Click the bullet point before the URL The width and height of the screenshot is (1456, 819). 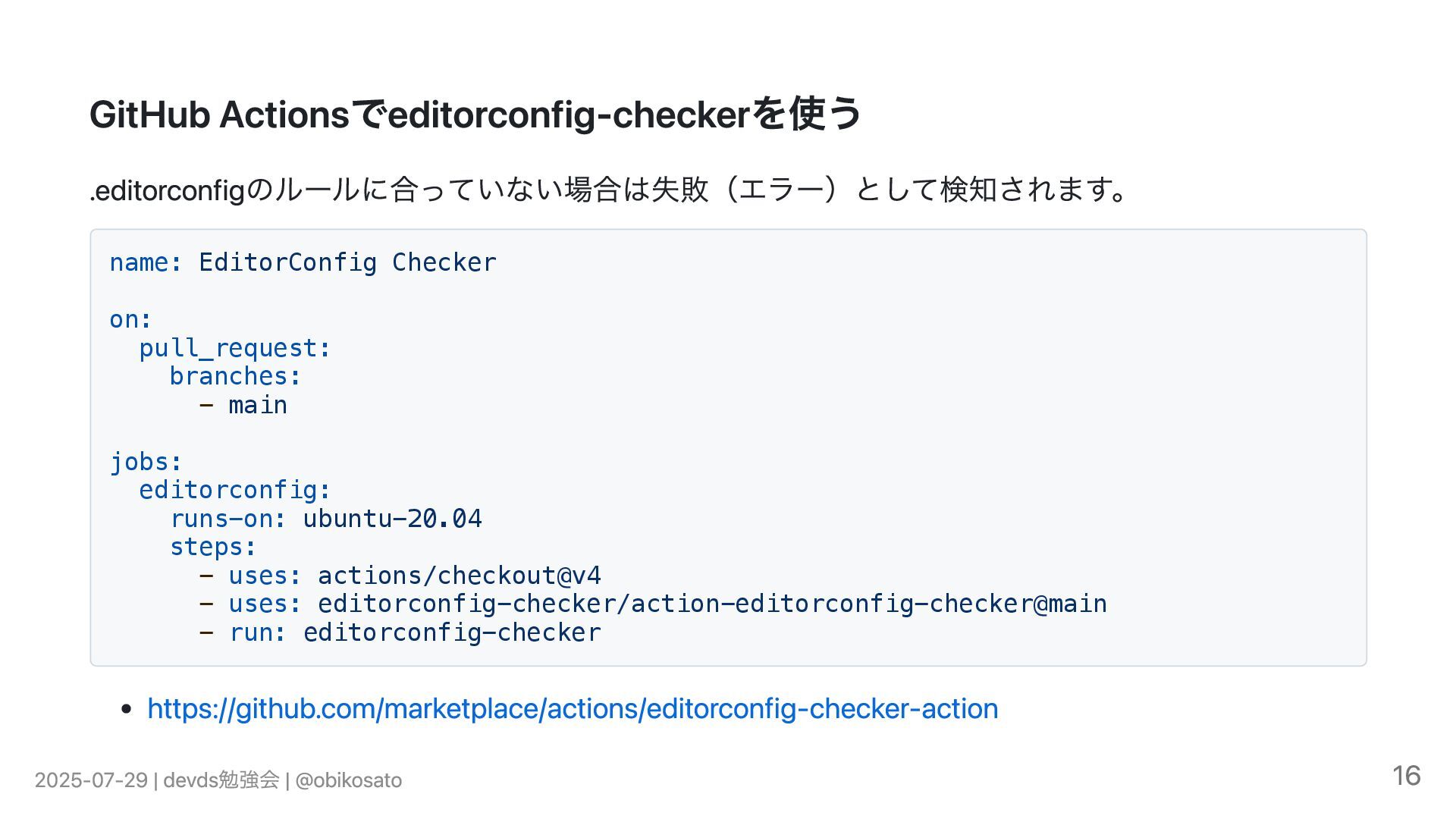(127, 710)
